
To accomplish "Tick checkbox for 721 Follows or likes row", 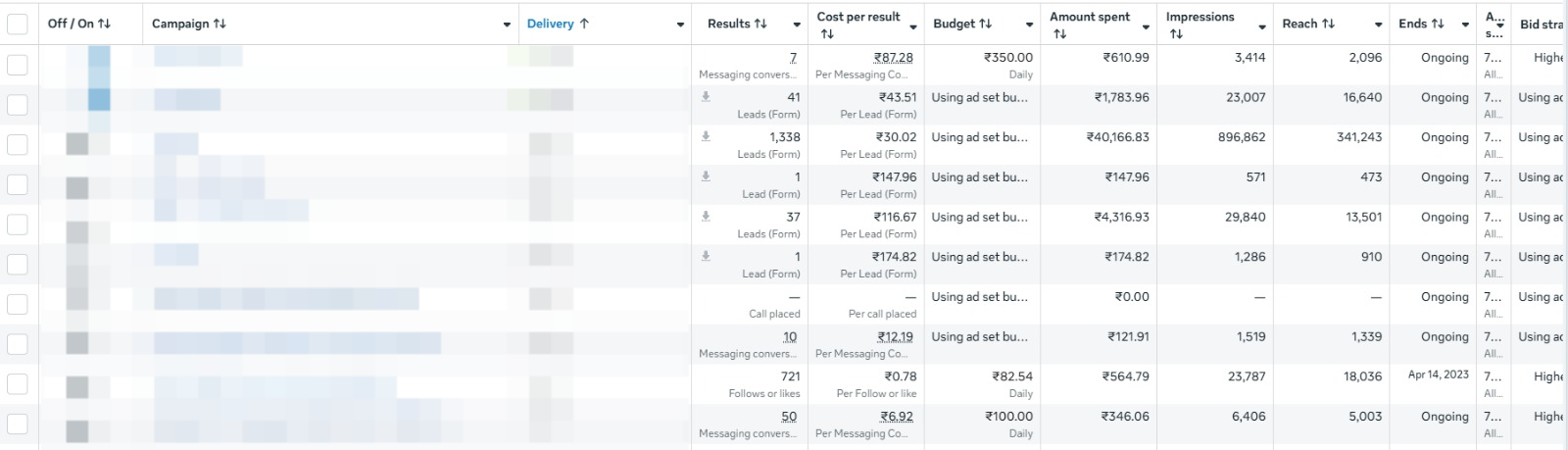I will point(18,383).
